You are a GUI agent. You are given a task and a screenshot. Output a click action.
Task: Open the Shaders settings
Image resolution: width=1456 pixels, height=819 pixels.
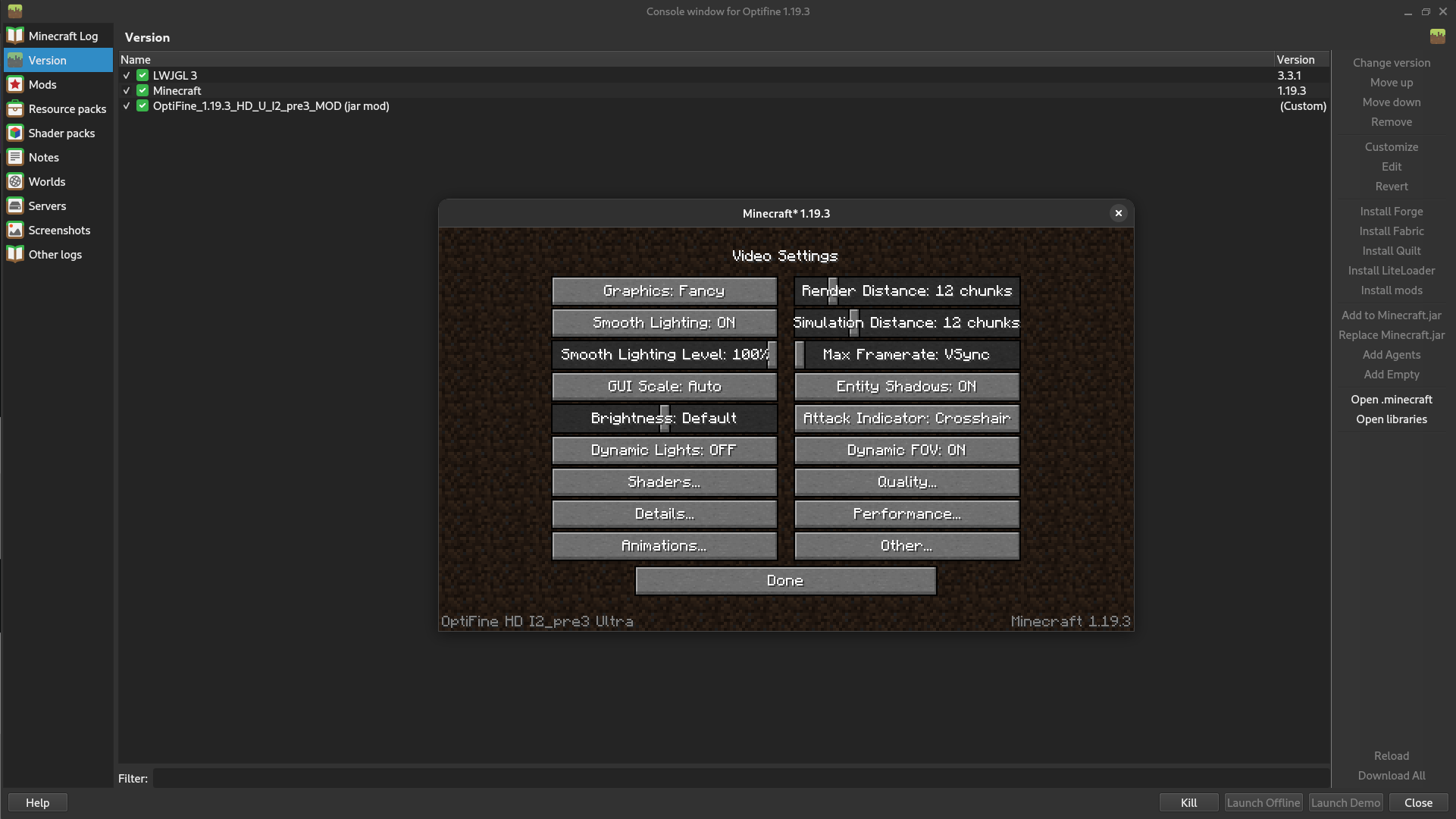click(x=663, y=482)
